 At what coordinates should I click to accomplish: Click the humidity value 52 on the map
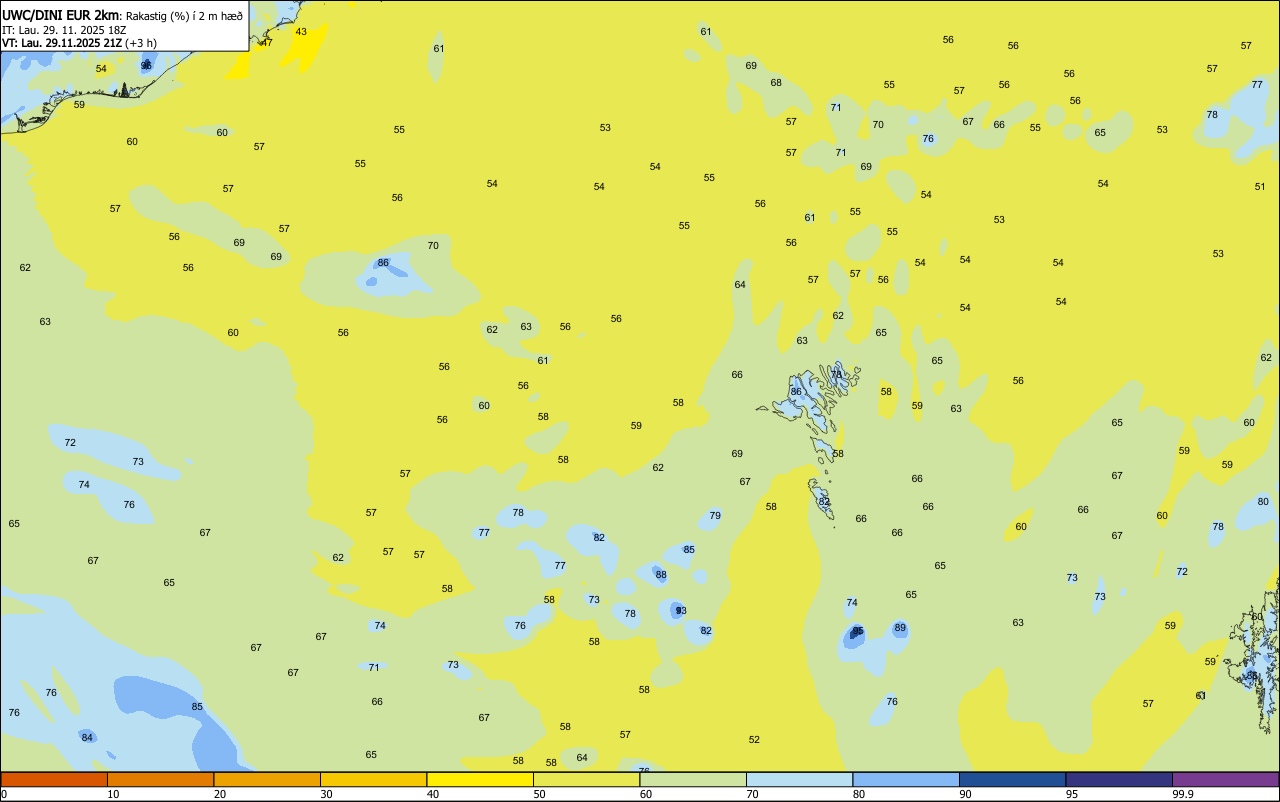pyautogui.click(x=754, y=740)
